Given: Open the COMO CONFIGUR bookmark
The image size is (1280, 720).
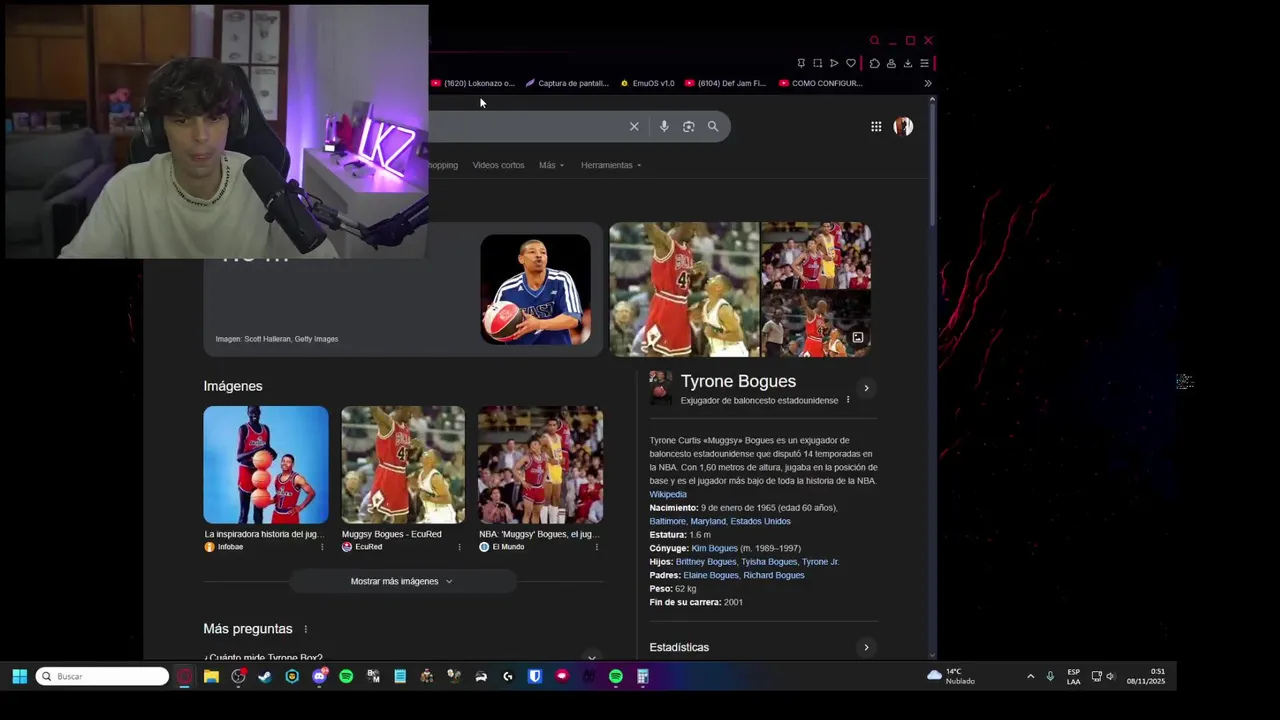Looking at the screenshot, I should click(x=821, y=83).
